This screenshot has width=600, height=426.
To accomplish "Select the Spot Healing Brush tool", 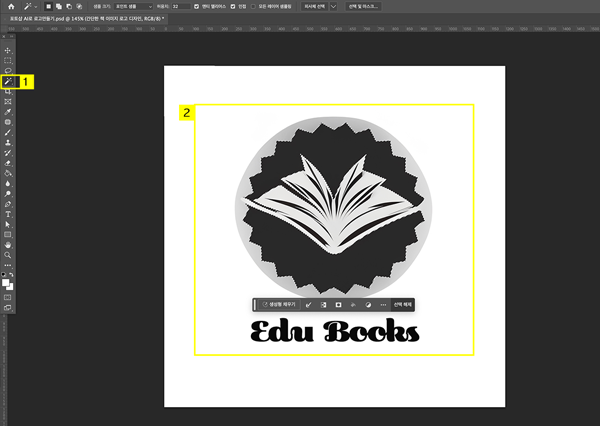I will [x=8, y=122].
